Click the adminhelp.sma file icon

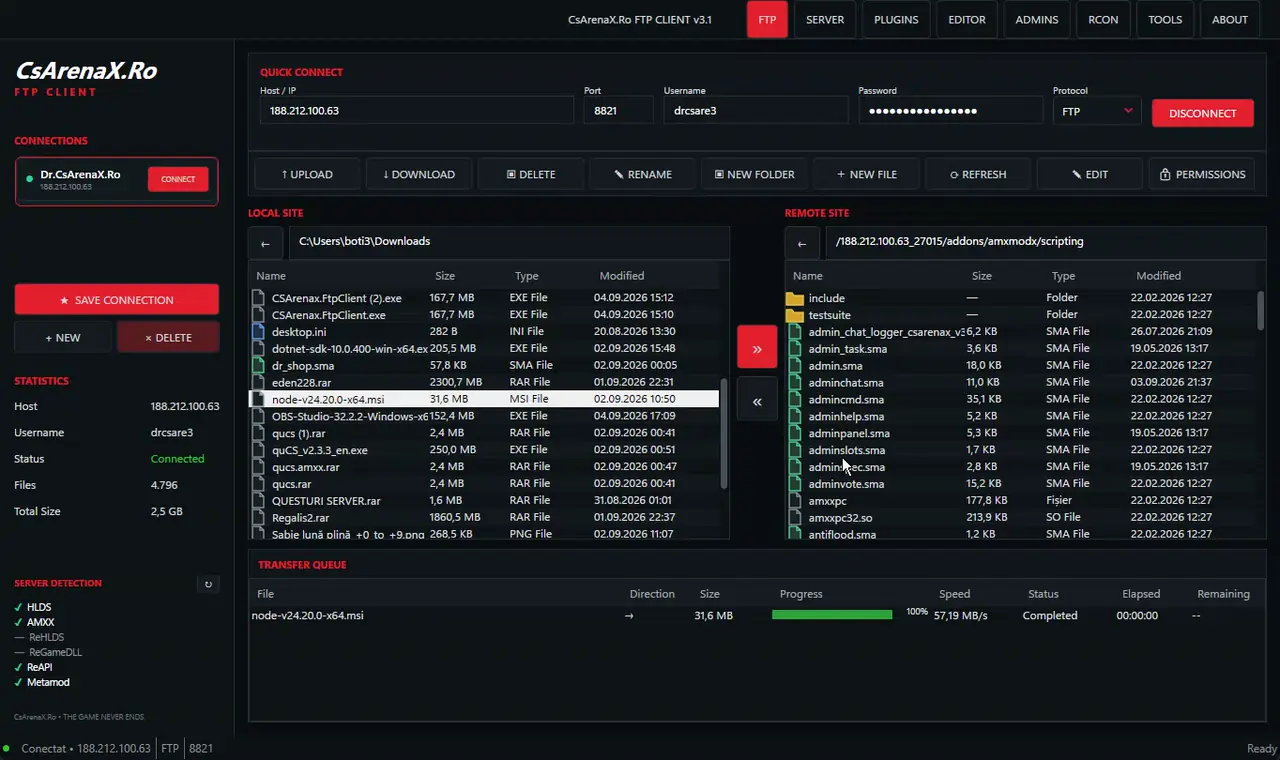point(796,416)
